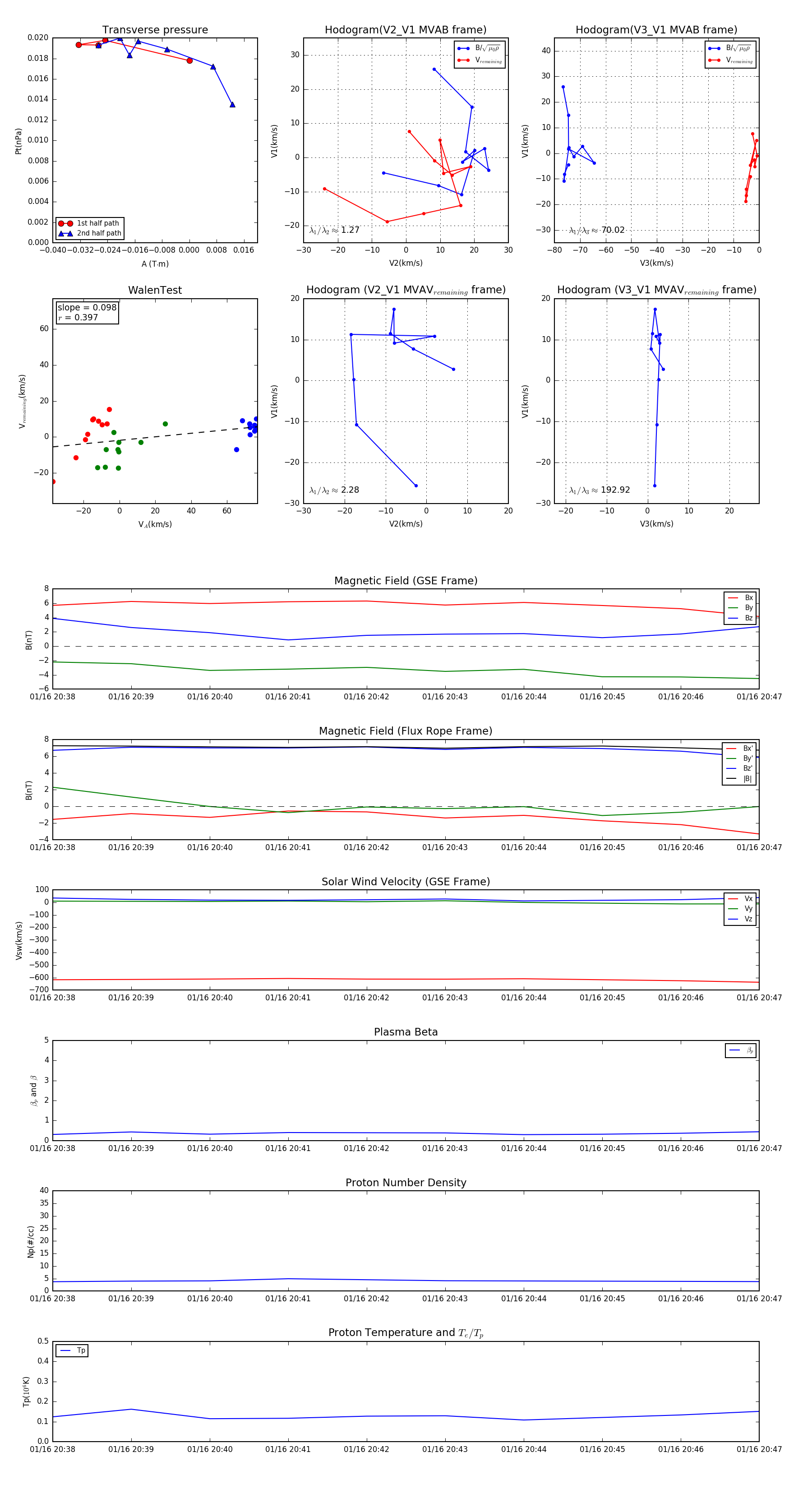
Task: Click the Bx legend entry in GSE magnetic field plot
Action: pyautogui.click(x=740, y=598)
